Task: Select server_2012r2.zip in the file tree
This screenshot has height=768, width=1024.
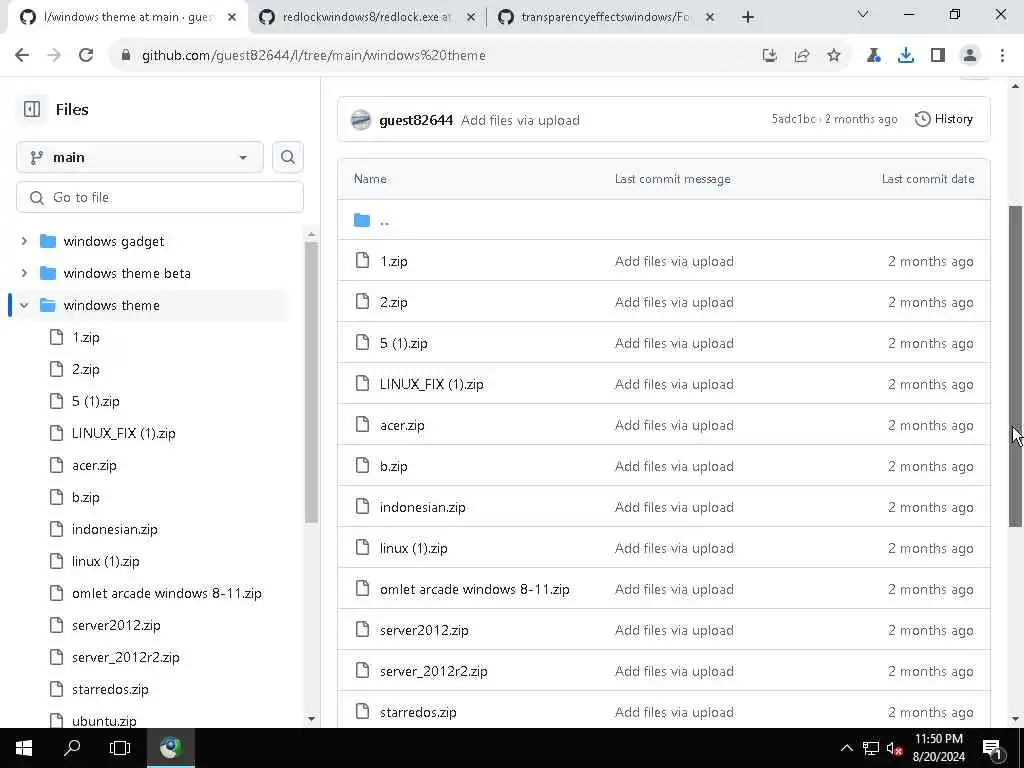Action: point(125,658)
